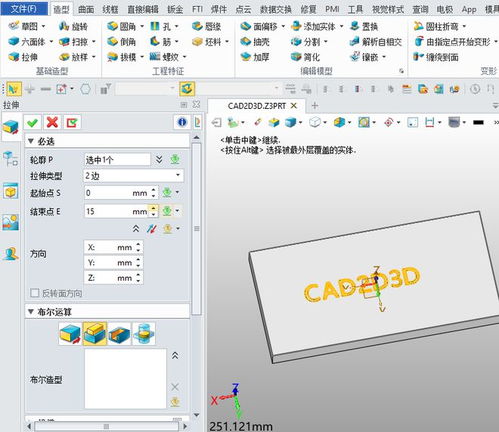Click the 加厚 thicken tool

[x=255, y=57]
